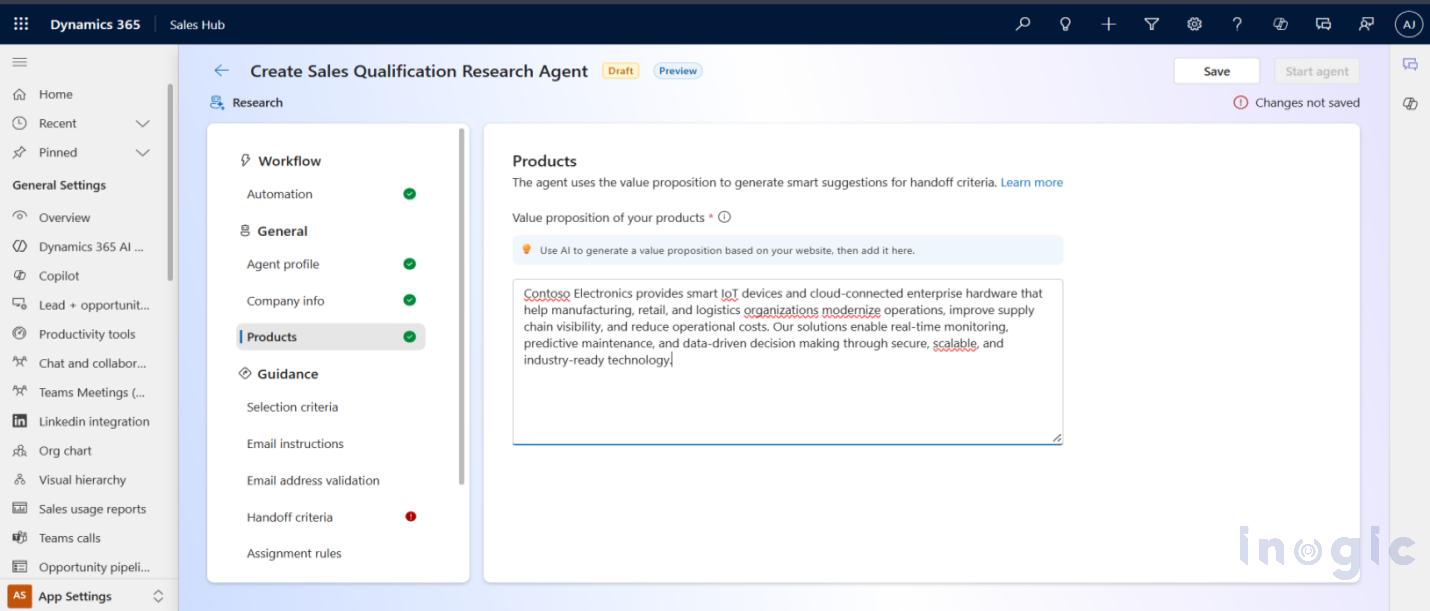Open the settings gear icon
The height and width of the screenshot is (611, 1430).
(x=1194, y=24)
